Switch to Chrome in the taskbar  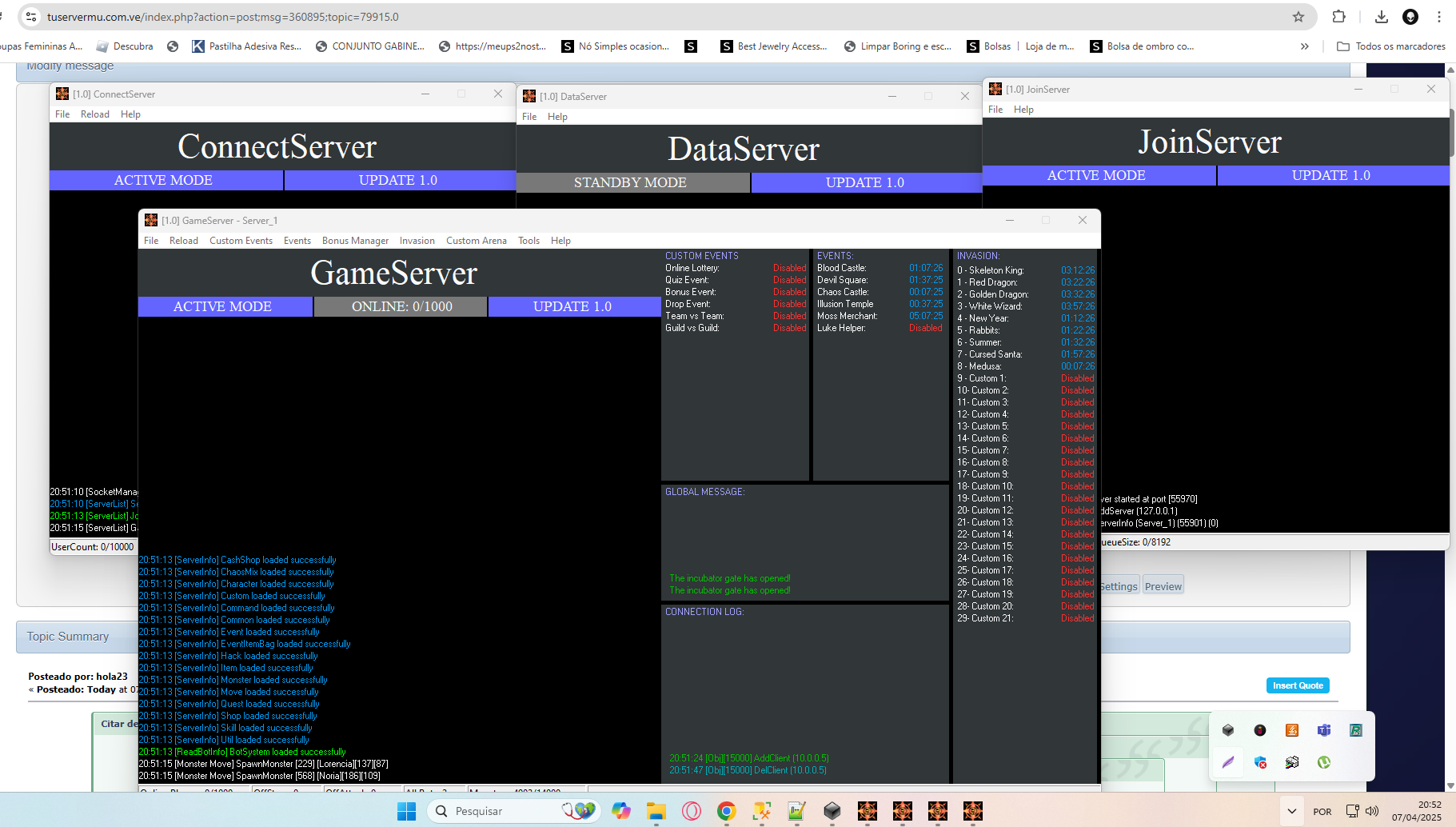(726, 811)
